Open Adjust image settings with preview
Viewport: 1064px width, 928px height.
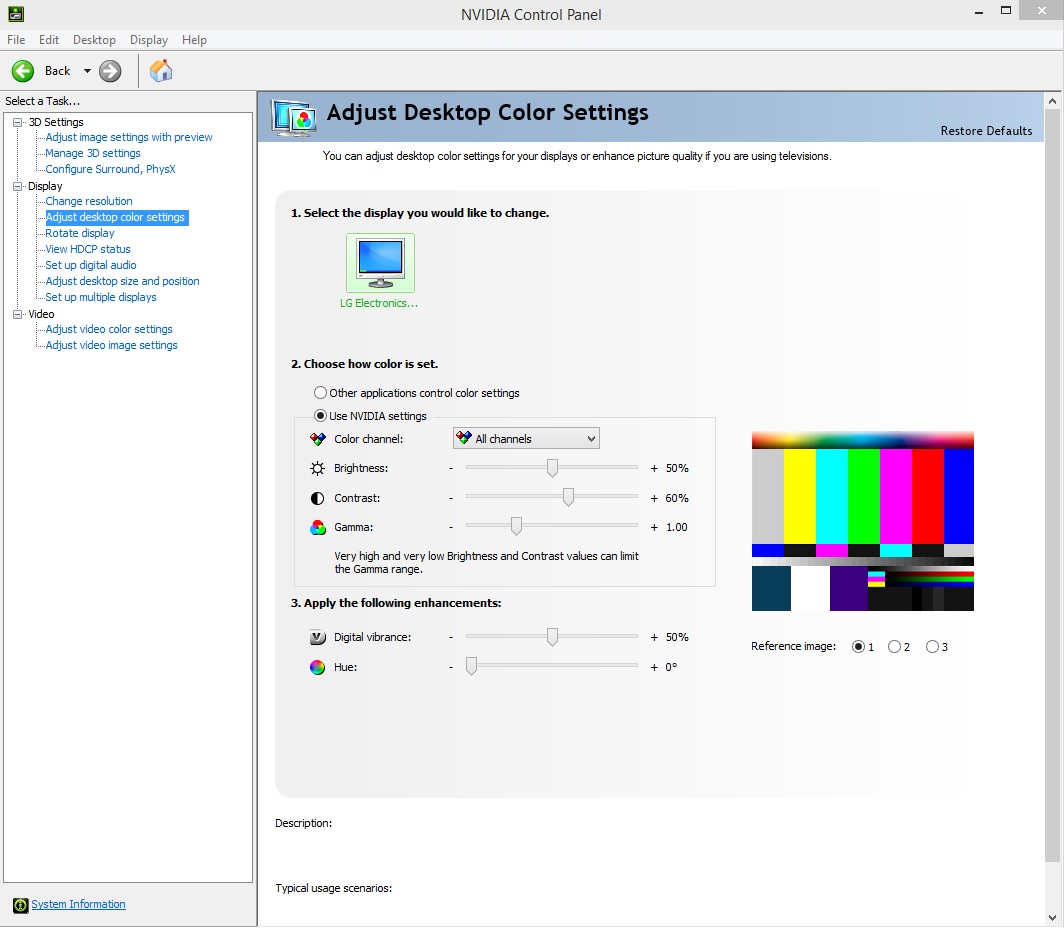129,137
